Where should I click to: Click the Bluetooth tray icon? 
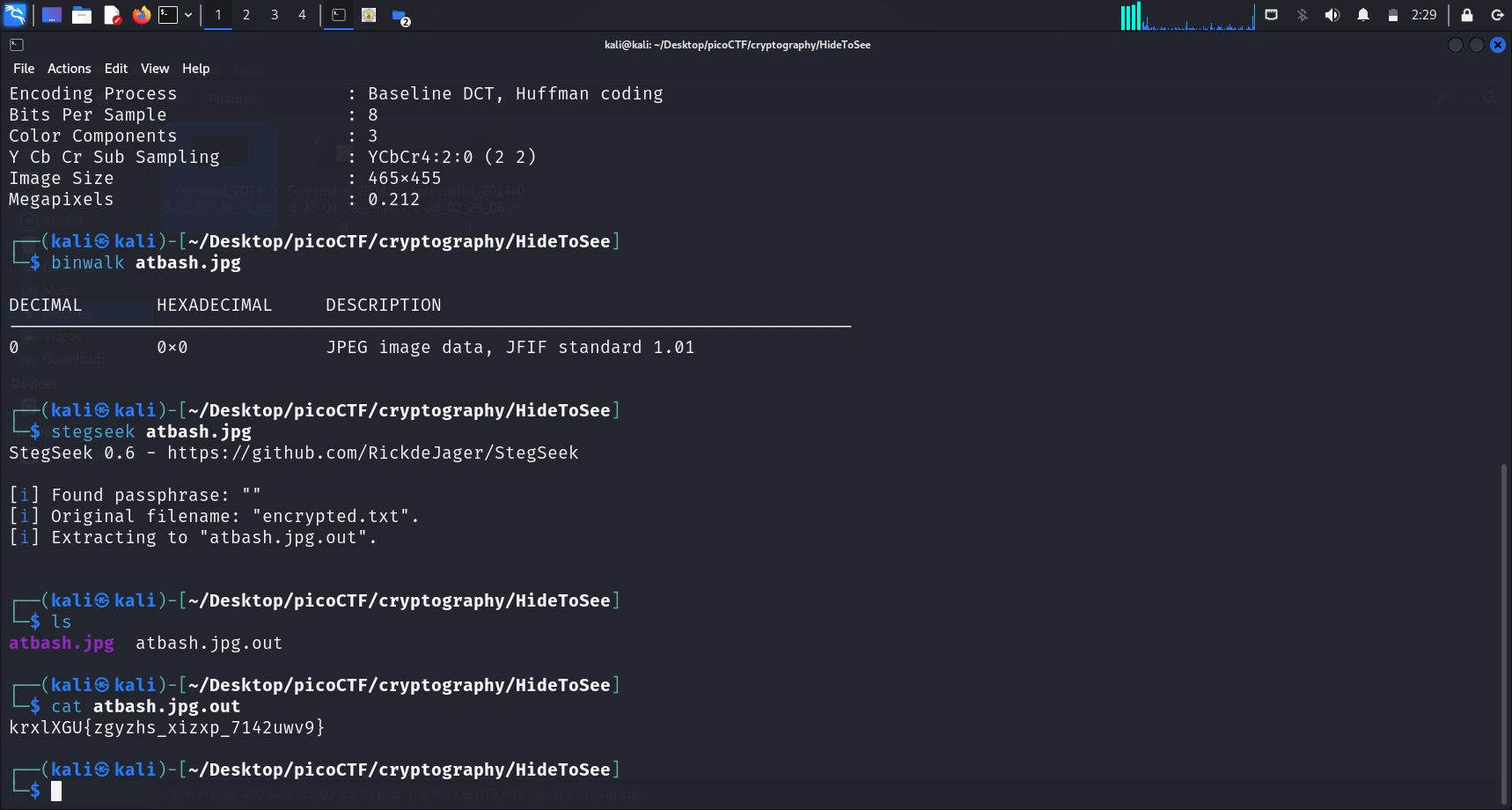point(1303,15)
